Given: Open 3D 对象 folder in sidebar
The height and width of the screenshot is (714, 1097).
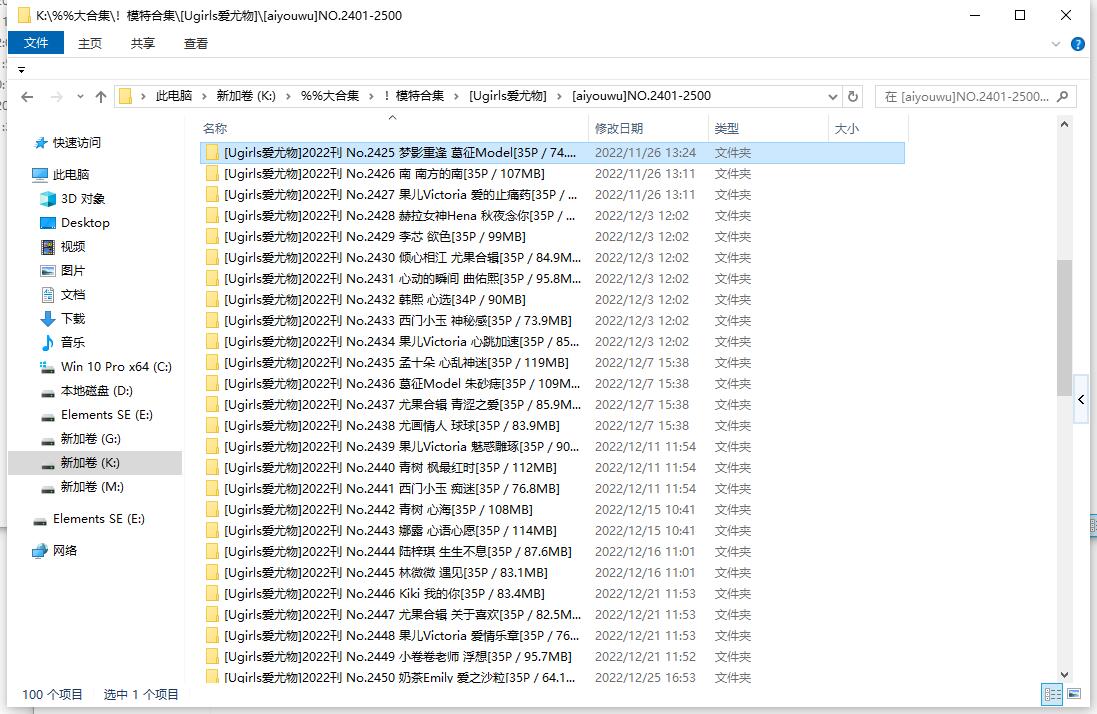Looking at the screenshot, I should [83, 199].
